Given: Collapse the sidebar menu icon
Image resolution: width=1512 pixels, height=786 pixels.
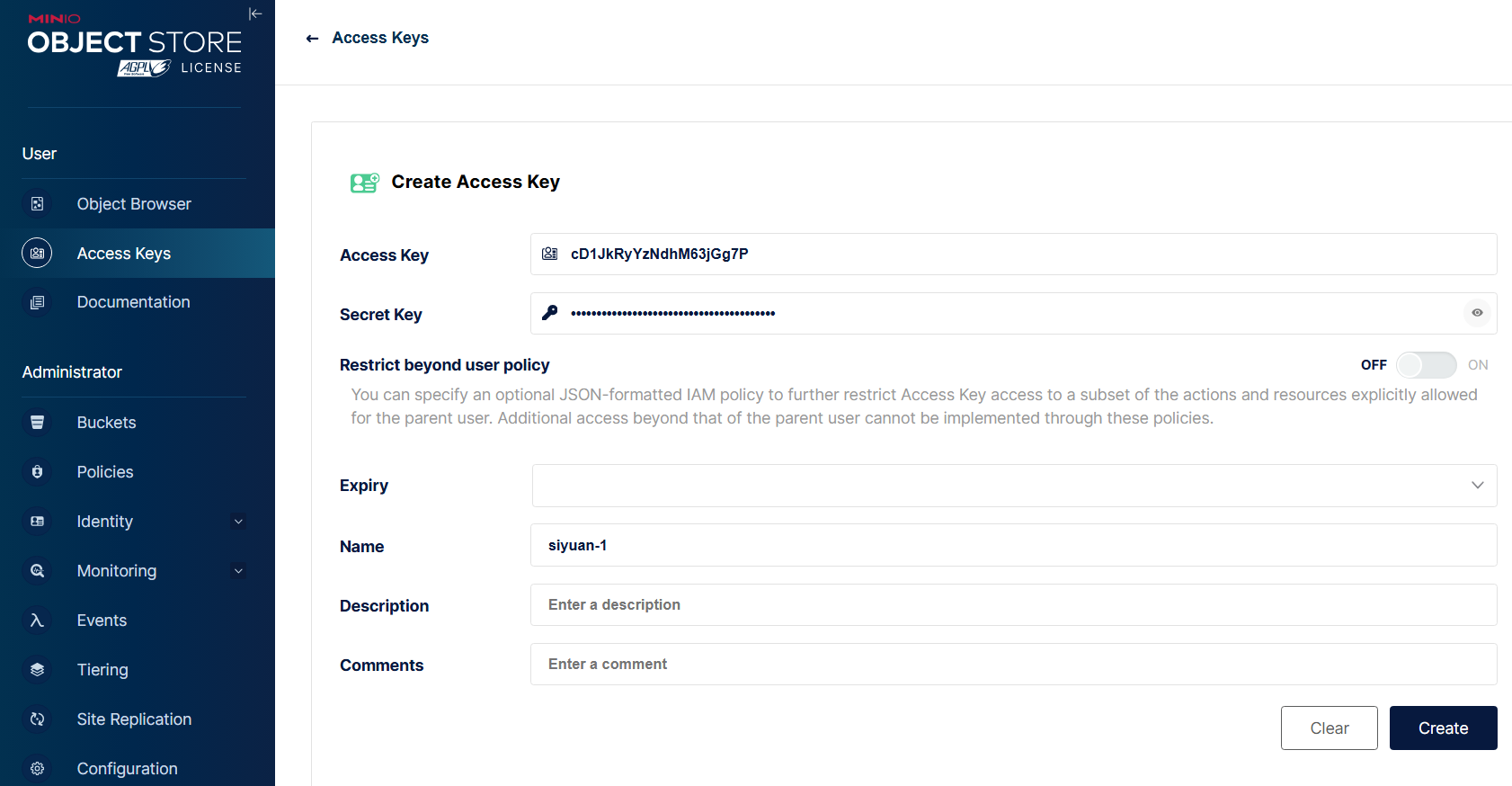Looking at the screenshot, I should pyautogui.click(x=255, y=13).
